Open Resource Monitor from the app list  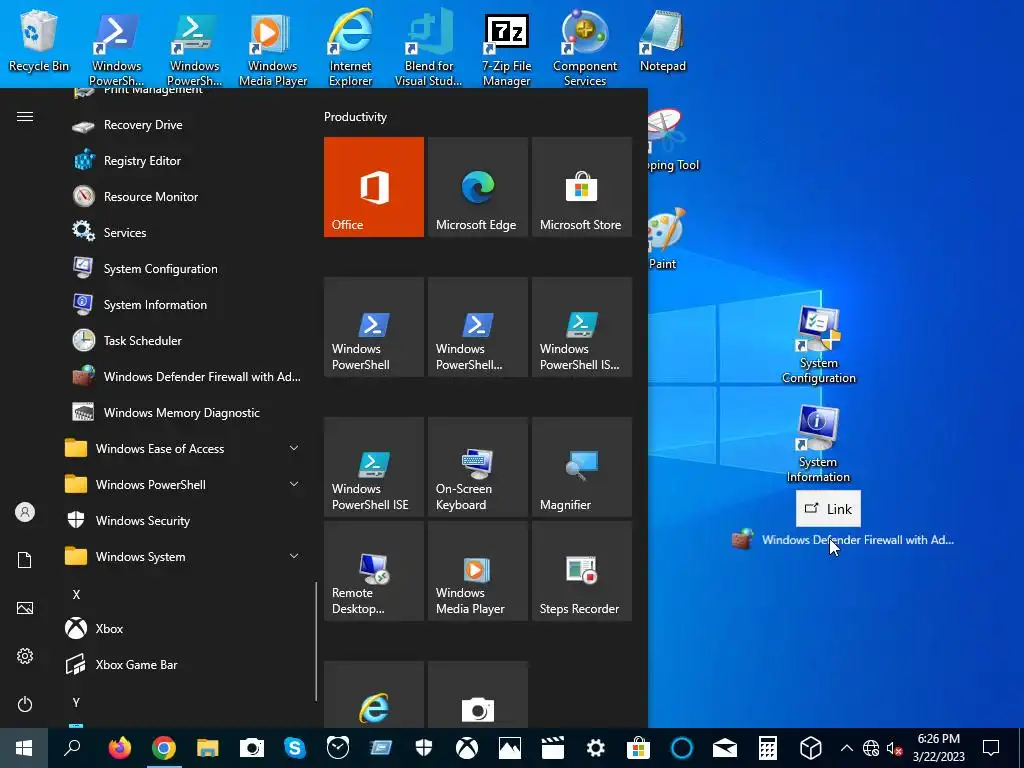click(x=183, y=197)
